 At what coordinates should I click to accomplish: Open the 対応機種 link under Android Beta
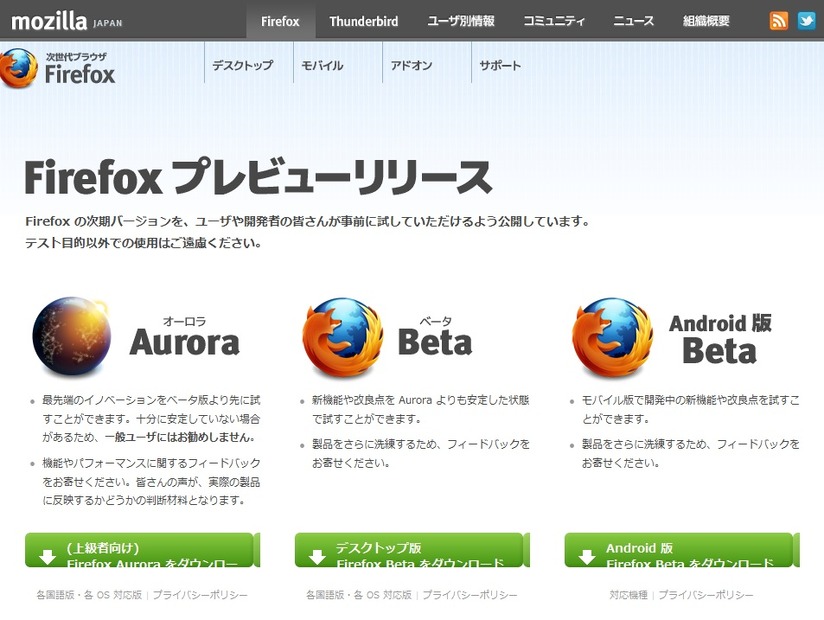(x=629, y=595)
